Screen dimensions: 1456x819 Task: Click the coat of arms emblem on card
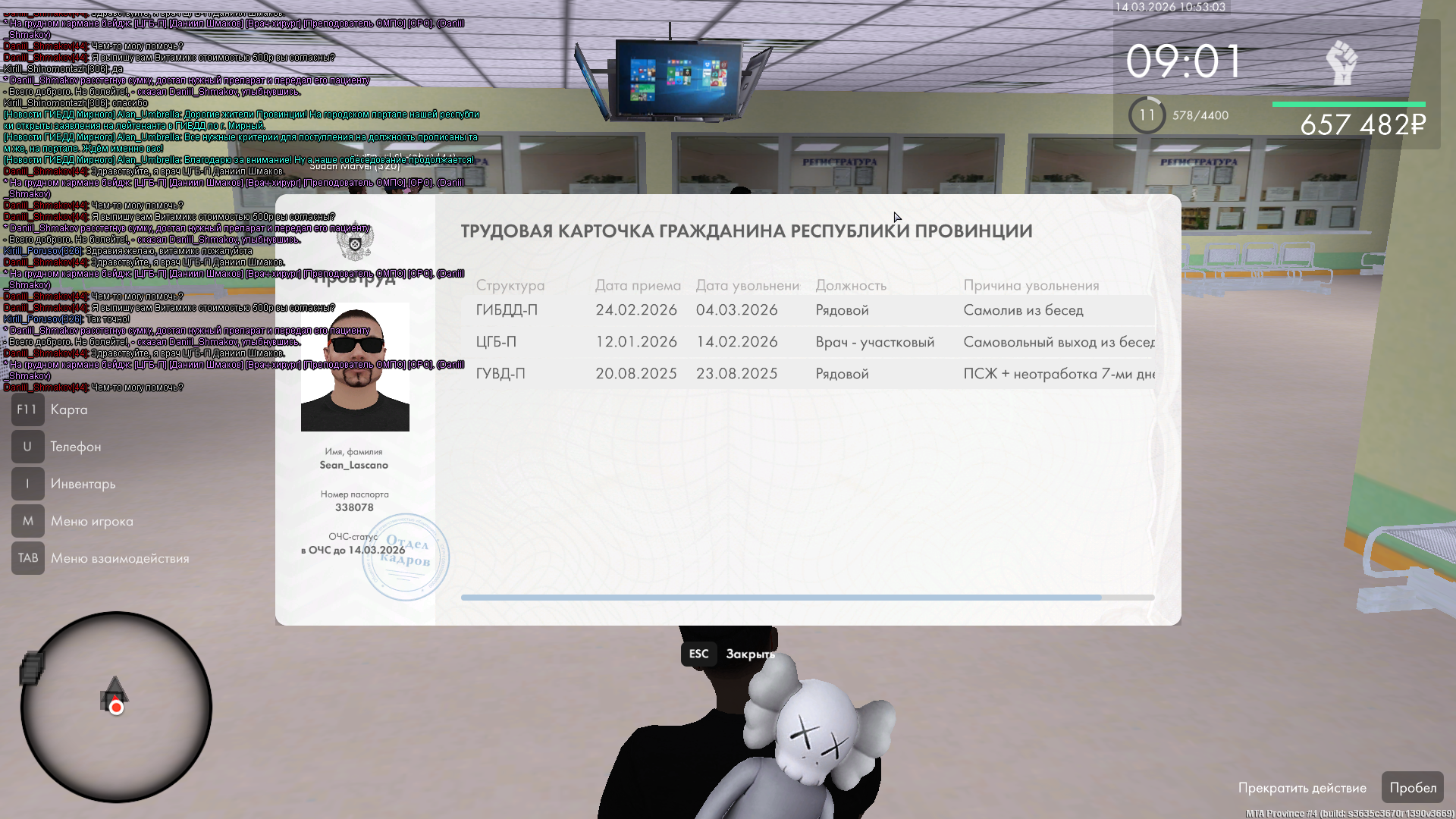click(x=355, y=243)
